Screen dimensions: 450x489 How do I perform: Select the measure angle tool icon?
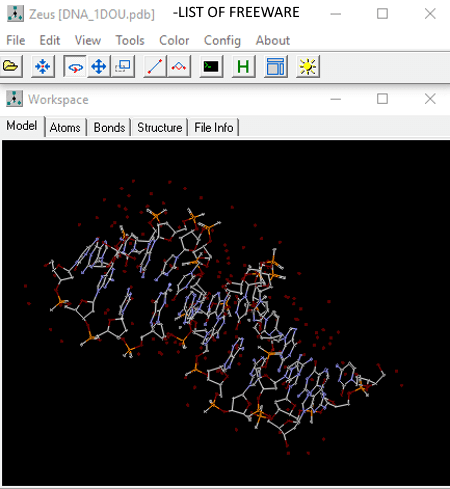coord(179,67)
